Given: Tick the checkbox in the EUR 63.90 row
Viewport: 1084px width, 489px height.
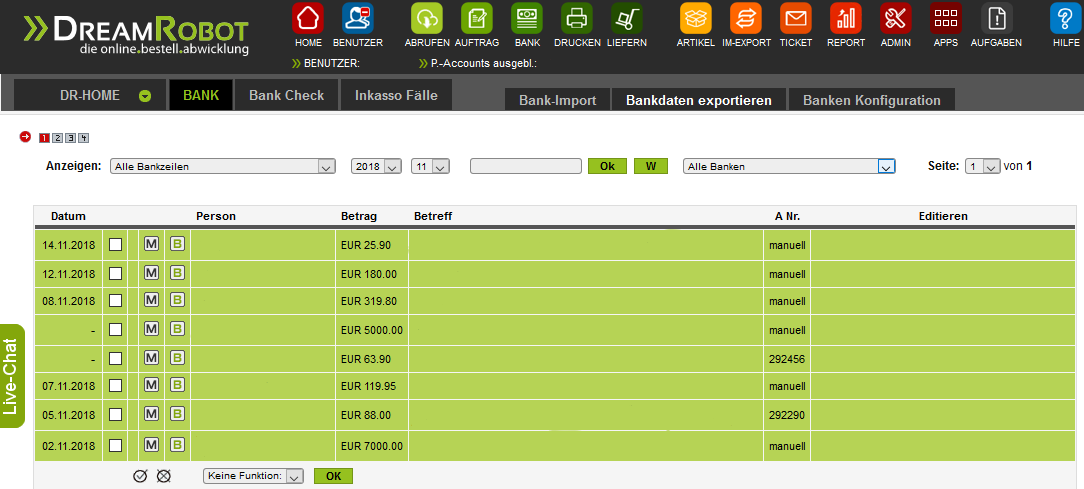Looking at the screenshot, I should [115, 359].
